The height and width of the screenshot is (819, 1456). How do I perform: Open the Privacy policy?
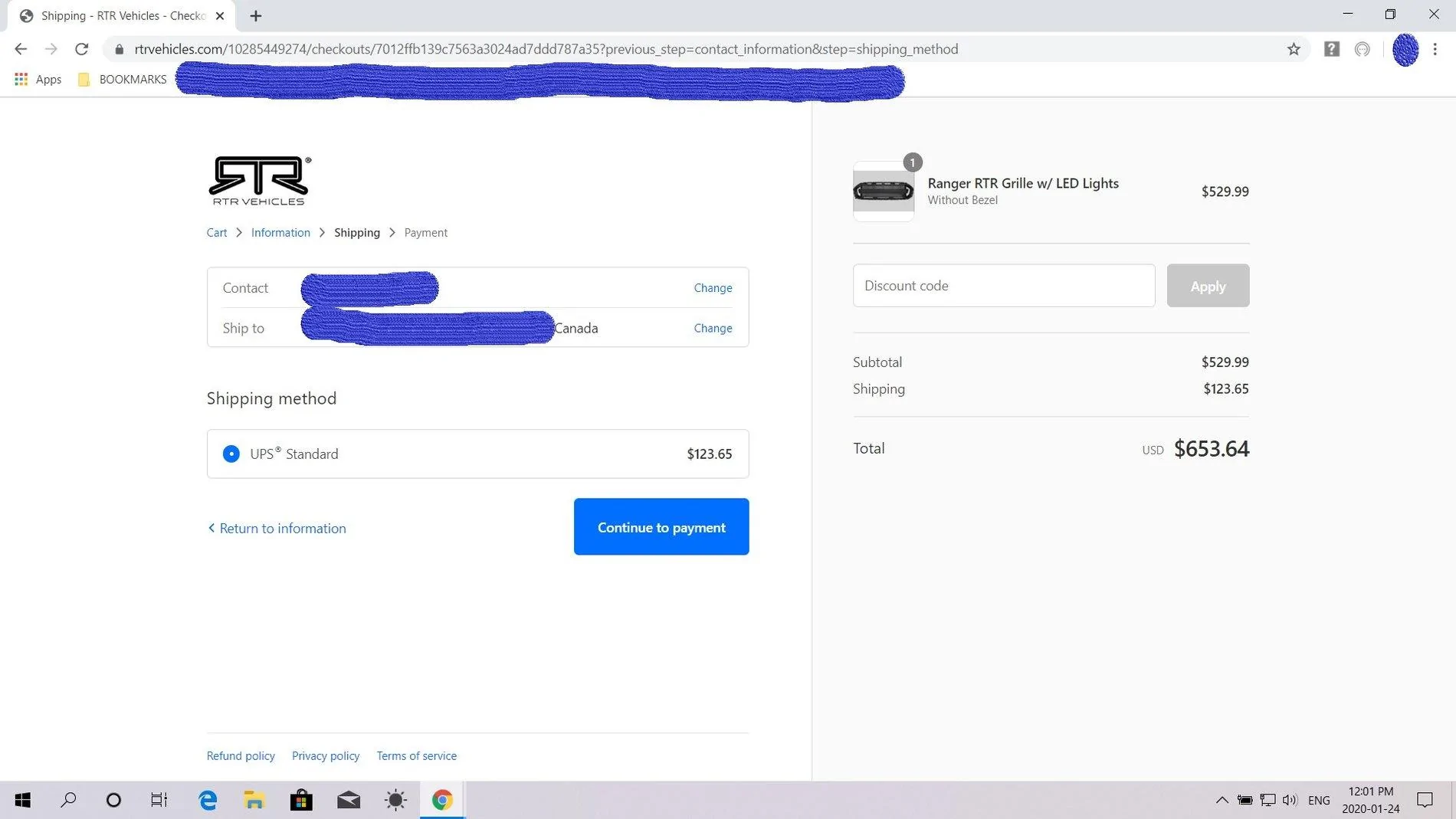(x=326, y=755)
